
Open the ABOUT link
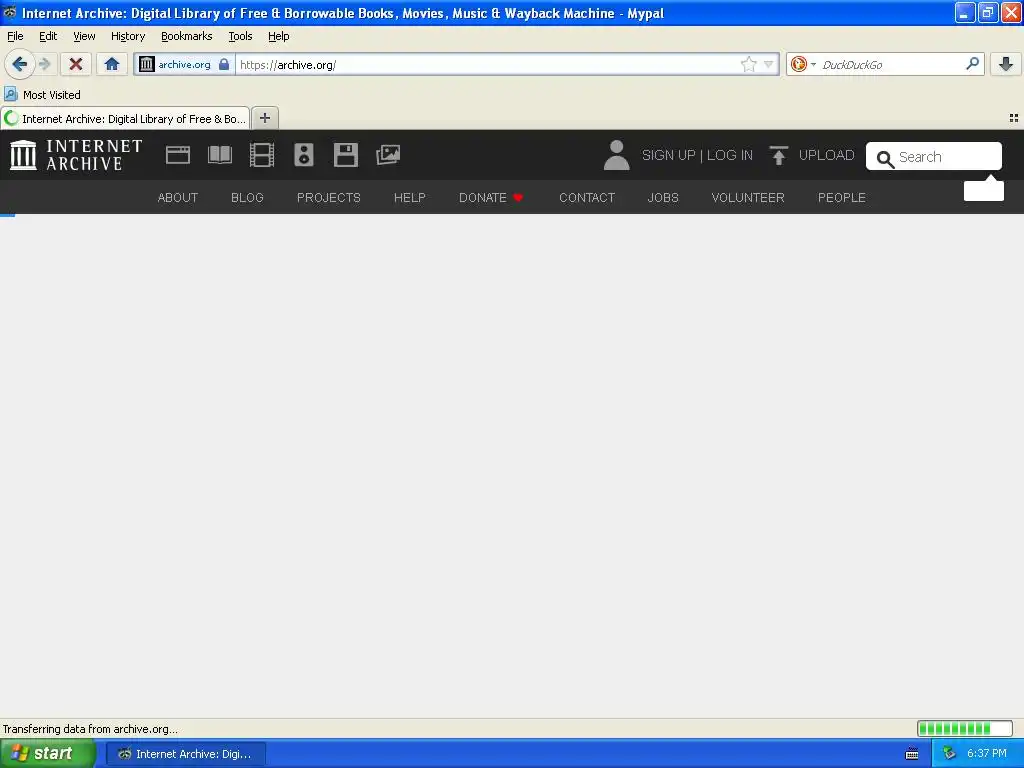coord(178,198)
